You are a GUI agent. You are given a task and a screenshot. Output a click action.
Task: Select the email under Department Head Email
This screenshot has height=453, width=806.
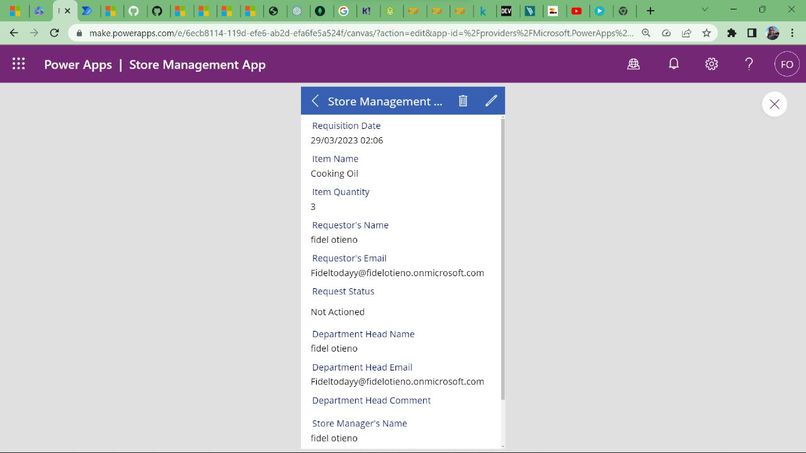coord(397,382)
